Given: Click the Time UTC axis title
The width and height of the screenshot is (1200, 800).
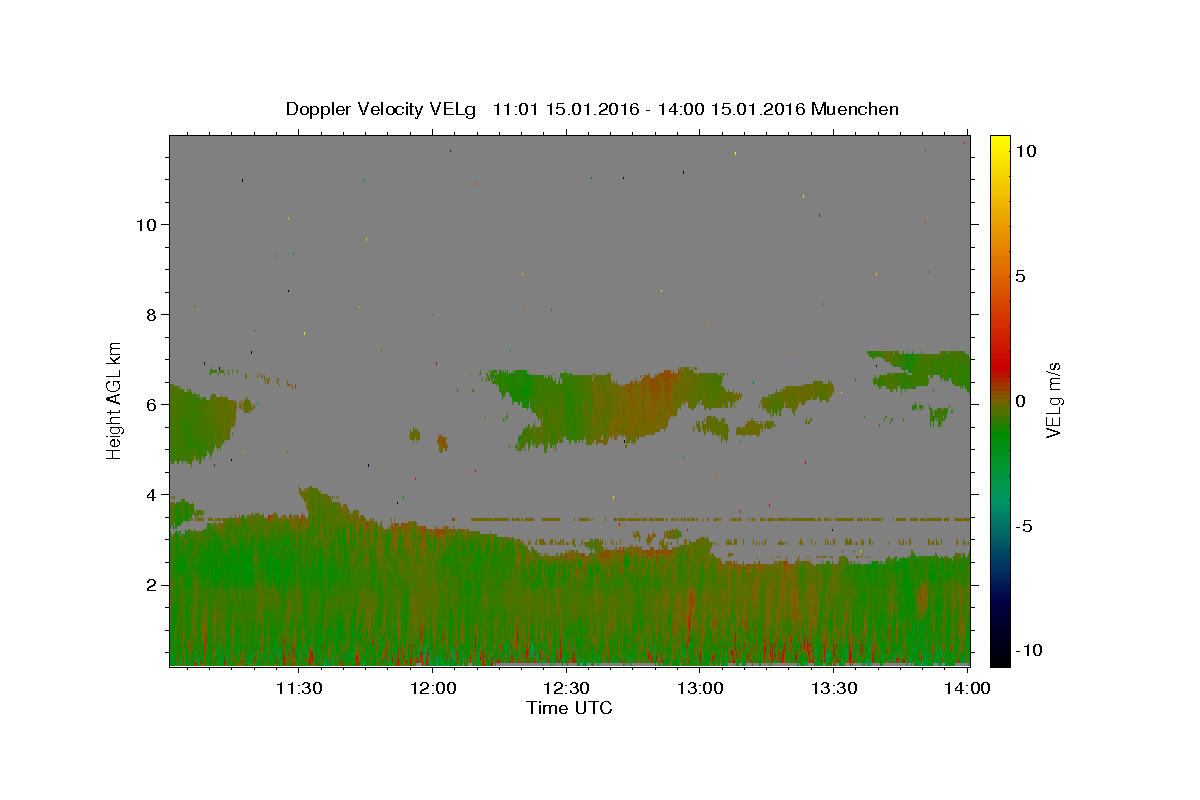Looking at the screenshot, I should 569,708.
